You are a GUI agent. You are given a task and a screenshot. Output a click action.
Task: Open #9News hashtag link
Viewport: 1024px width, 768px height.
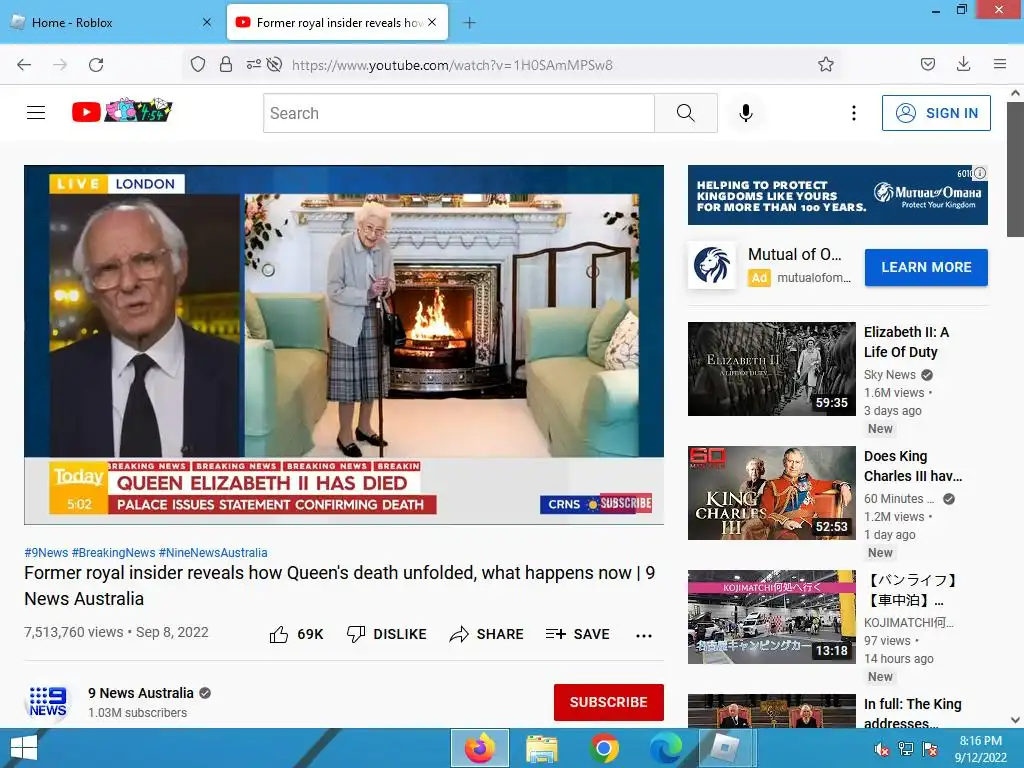[46, 552]
